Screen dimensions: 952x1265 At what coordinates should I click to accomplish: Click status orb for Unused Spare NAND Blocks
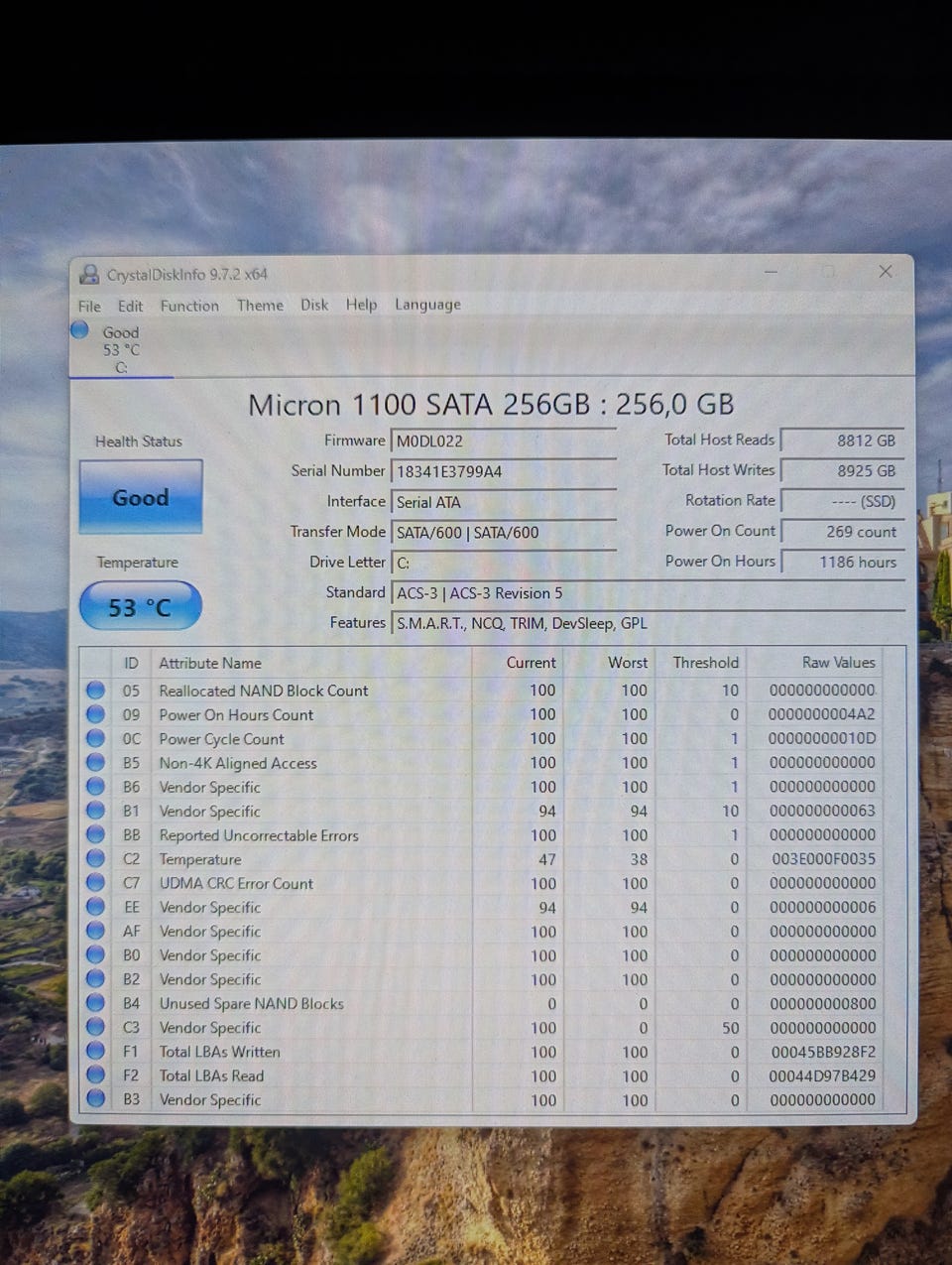coord(95,1002)
